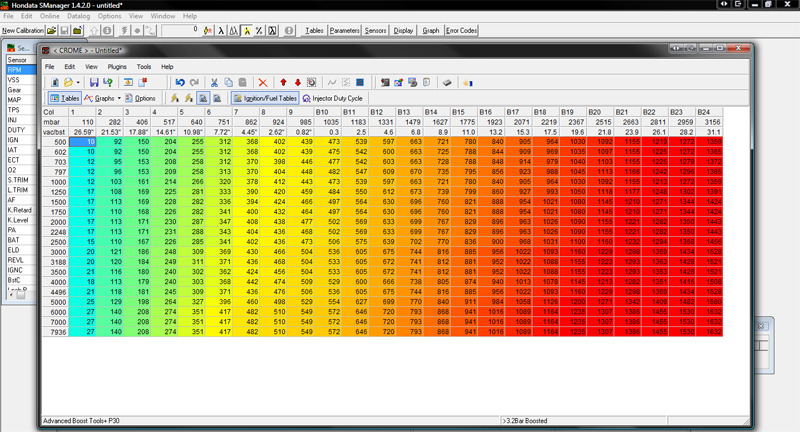Click the red X delete icon
This screenshot has height=432, width=800.
pos(262,82)
